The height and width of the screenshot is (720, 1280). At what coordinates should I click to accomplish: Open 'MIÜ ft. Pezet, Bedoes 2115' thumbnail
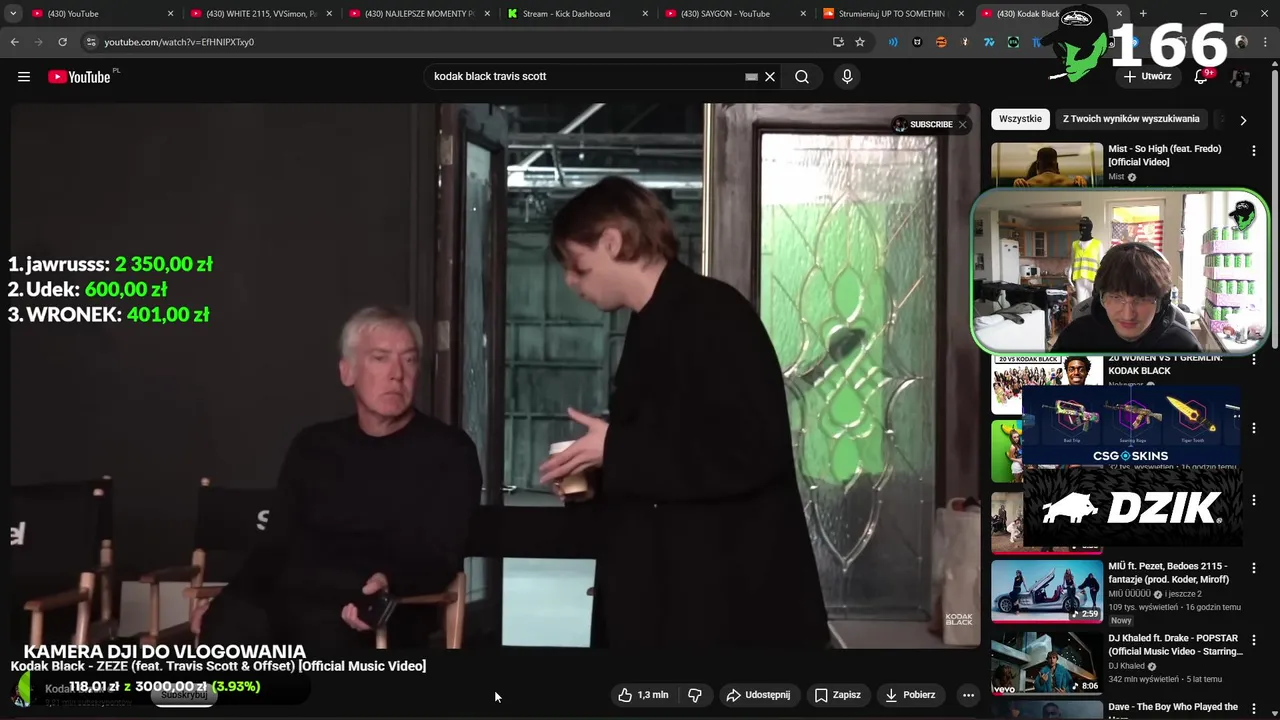point(1047,591)
